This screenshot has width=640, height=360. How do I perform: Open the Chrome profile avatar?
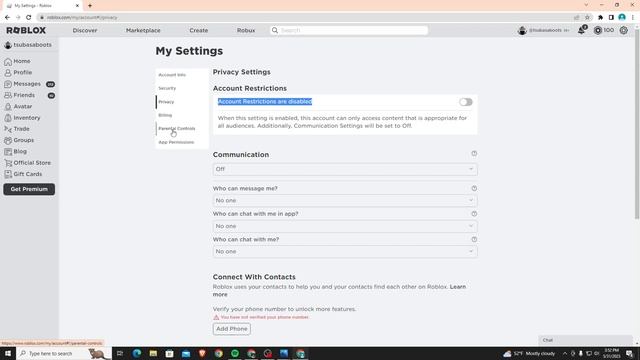[x=622, y=18]
